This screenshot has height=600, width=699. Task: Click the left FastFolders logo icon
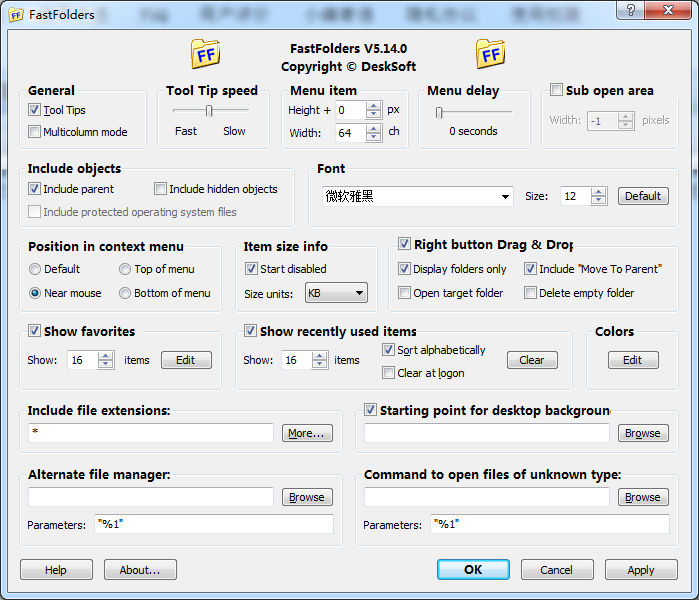click(x=206, y=54)
